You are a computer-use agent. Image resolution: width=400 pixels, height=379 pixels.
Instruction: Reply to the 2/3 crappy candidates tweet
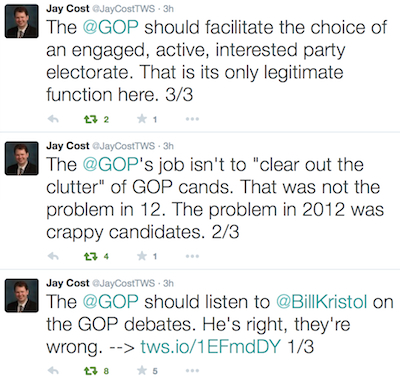click(x=53, y=256)
